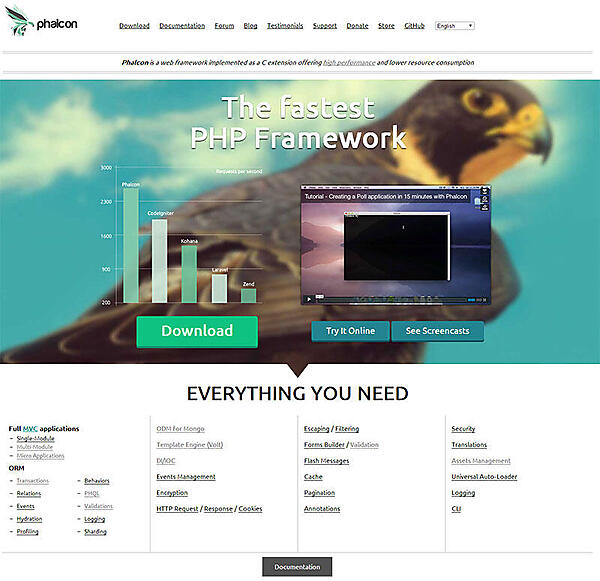
Task: Open the tutorial video thumbnail
Action: [396, 245]
